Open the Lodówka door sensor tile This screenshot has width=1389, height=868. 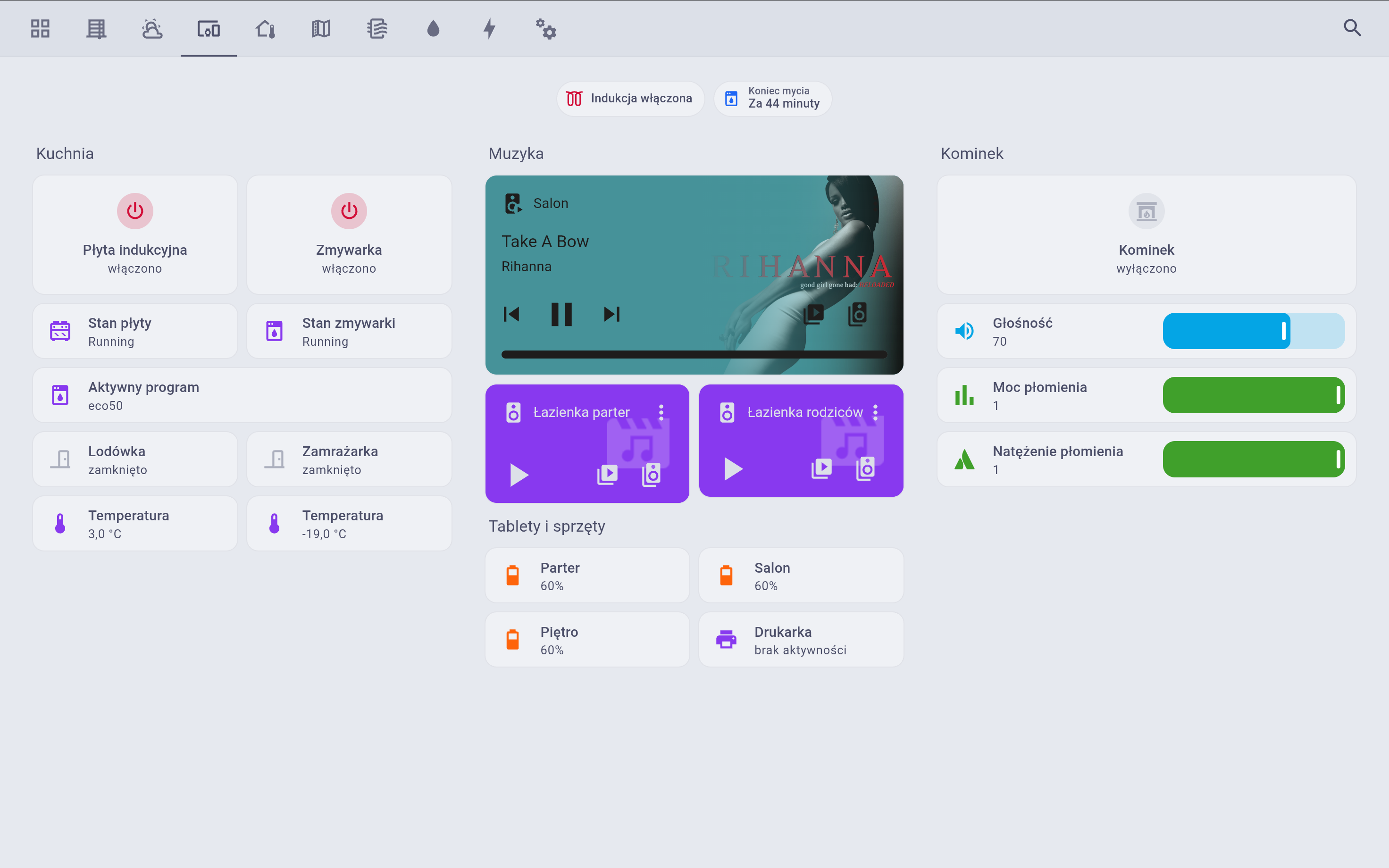135,460
